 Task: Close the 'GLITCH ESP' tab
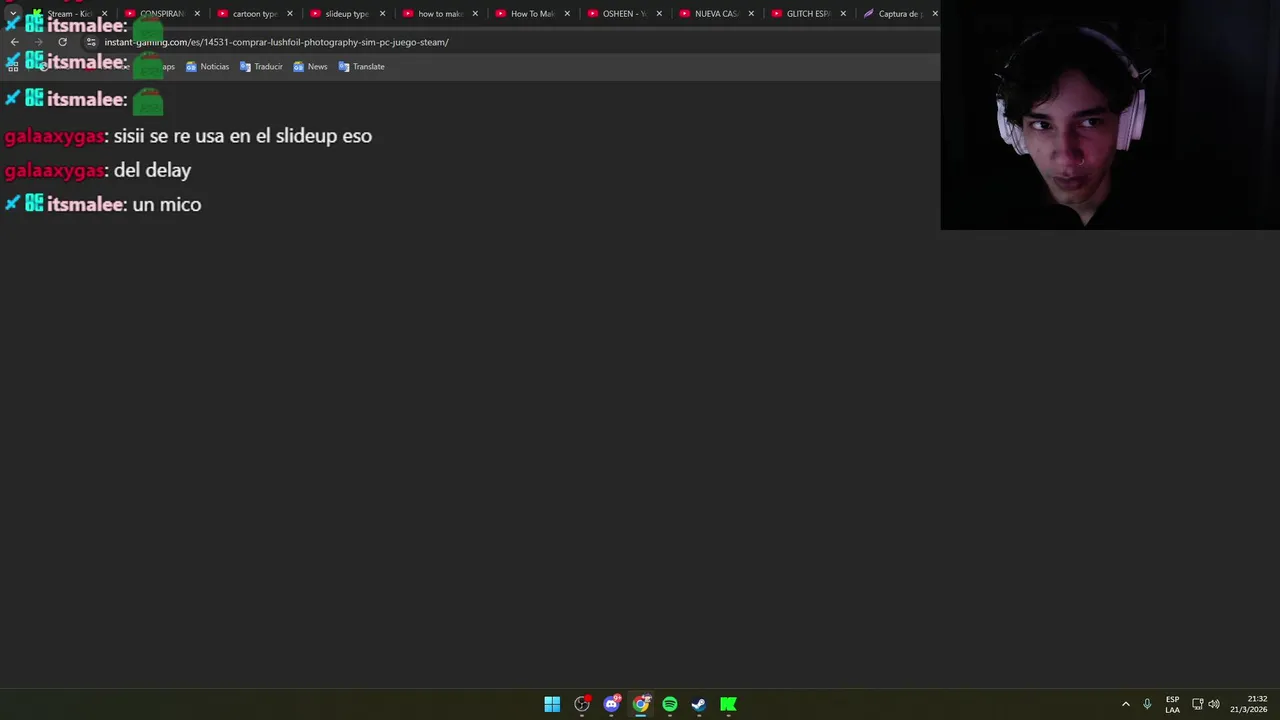point(843,14)
